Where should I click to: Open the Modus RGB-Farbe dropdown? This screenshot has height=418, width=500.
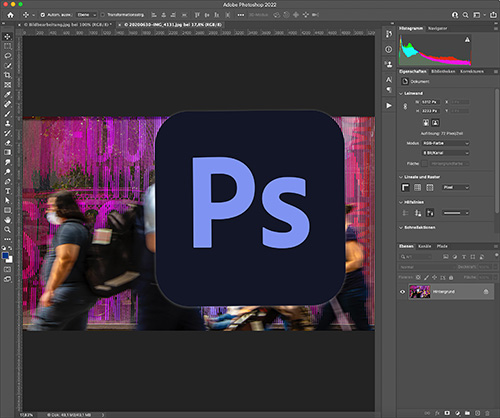[446, 143]
